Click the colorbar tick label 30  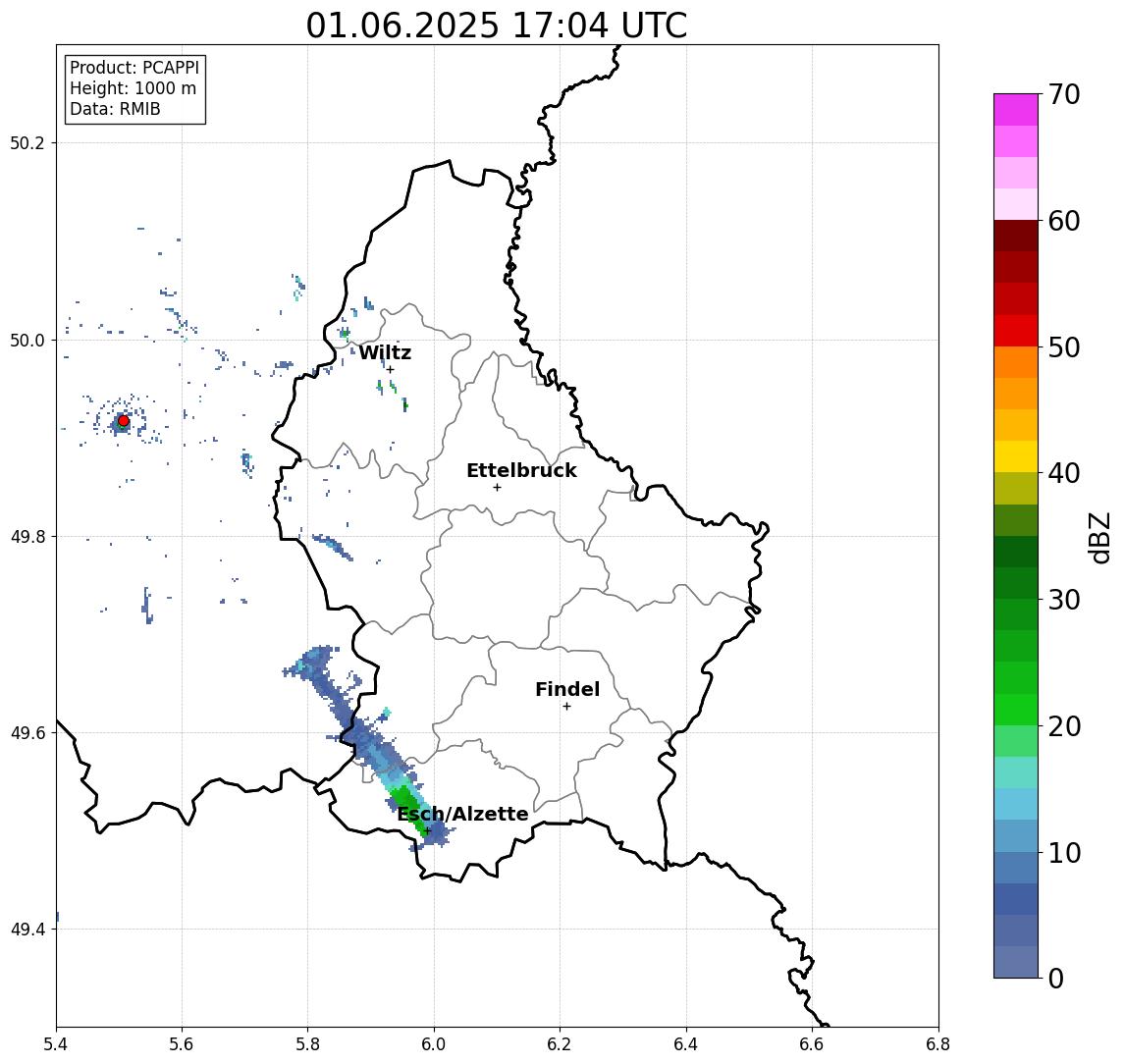click(x=1064, y=600)
